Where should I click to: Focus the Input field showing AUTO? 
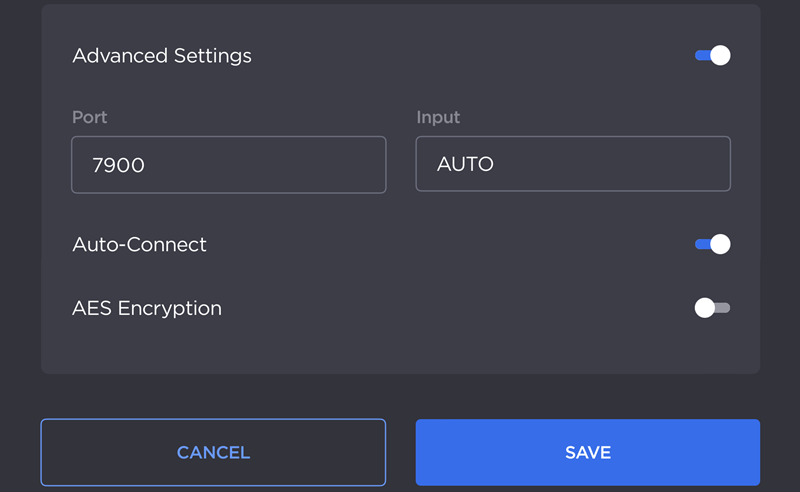pyautogui.click(x=573, y=164)
